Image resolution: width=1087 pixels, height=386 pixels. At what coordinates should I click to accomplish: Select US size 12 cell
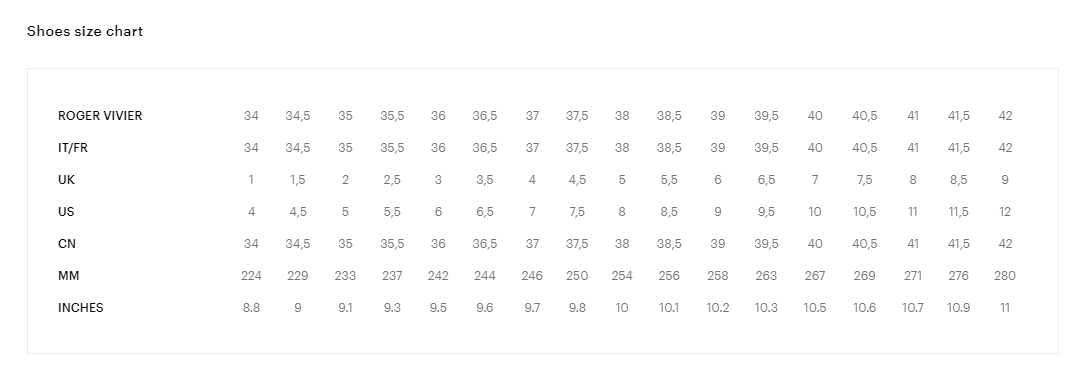point(1005,211)
